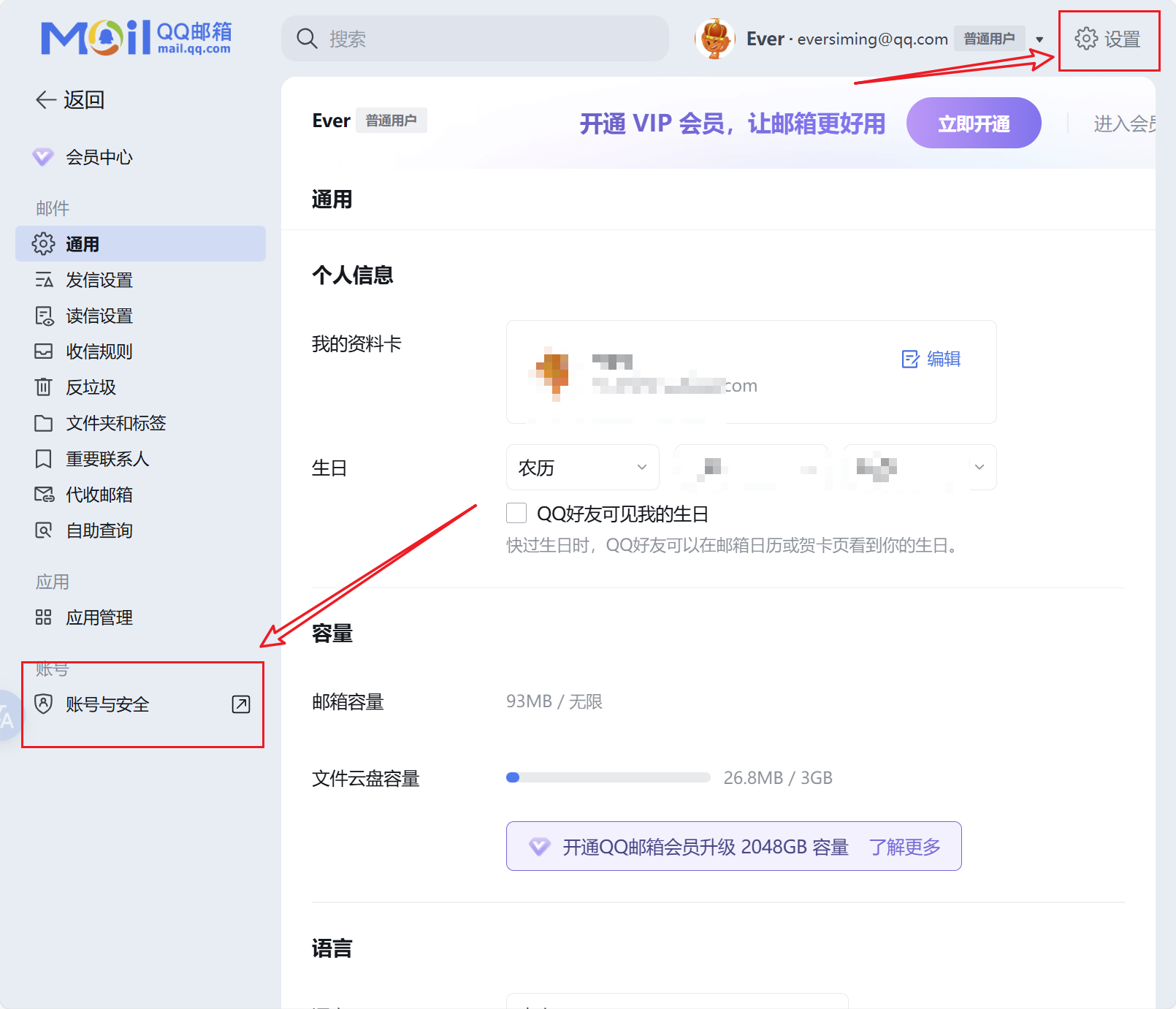The image size is (1176, 1009).
Task: Expand the birthday day dropdown chevron
Action: coord(979,468)
